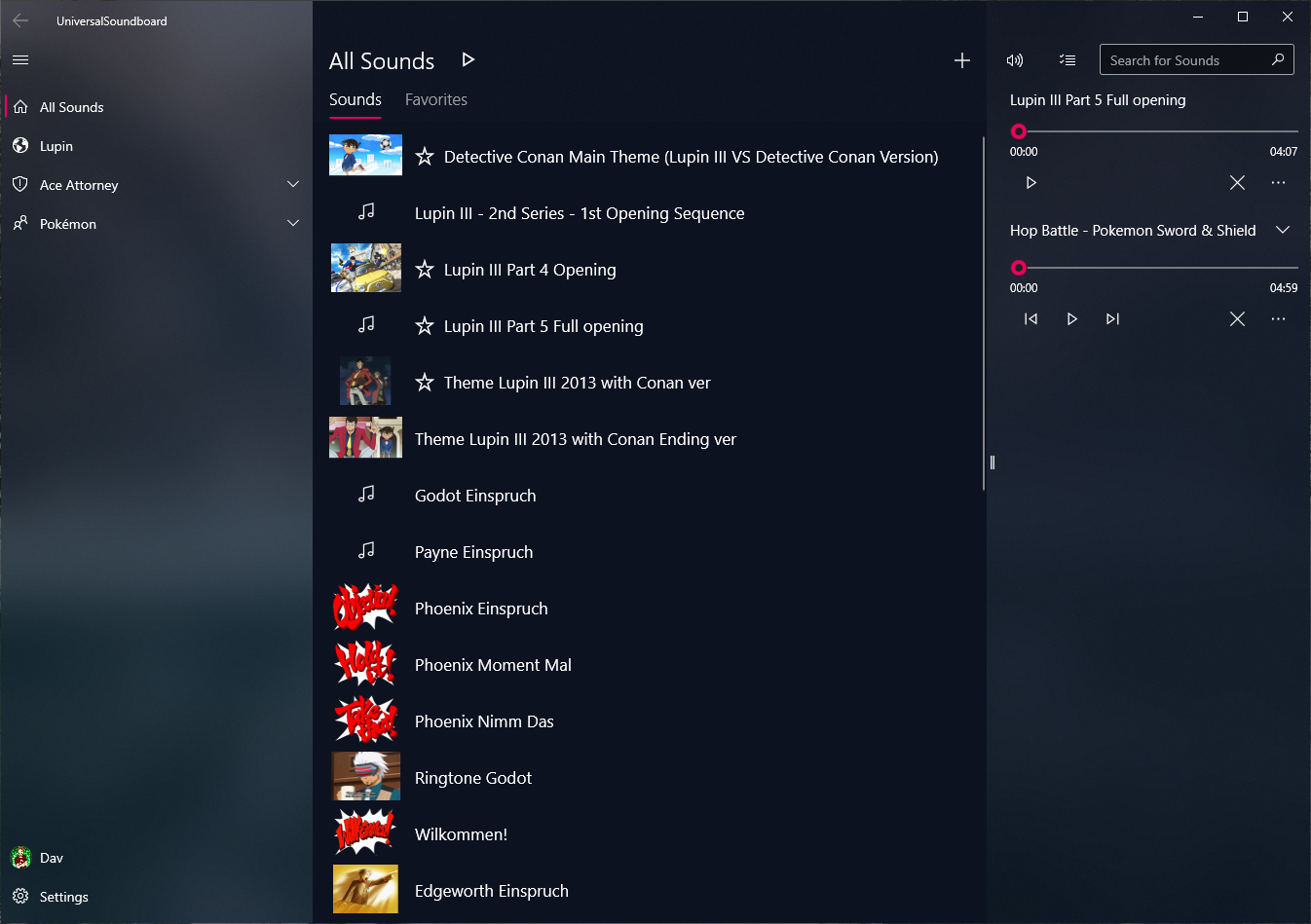
Task: Click the search magnifier icon
Action: coord(1278,60)
